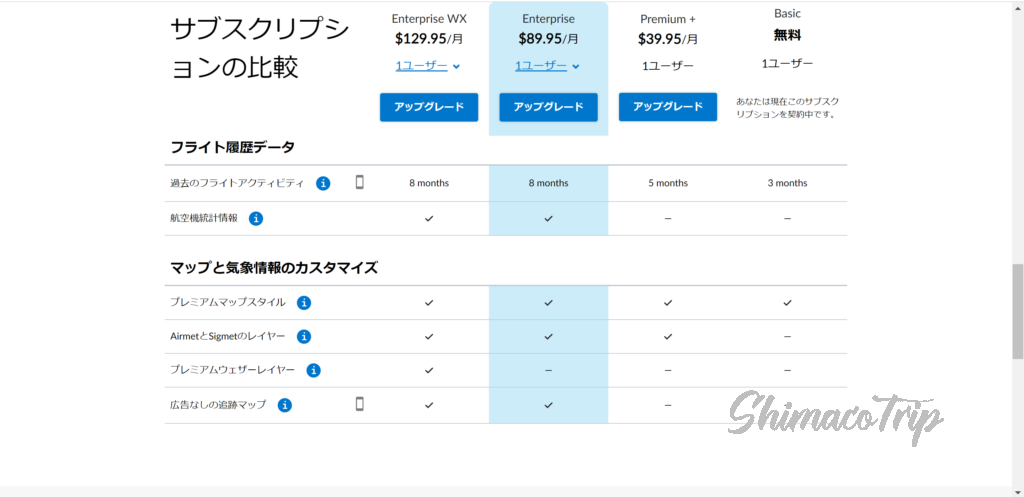Image resolution: width=1024 pixels, height=497 pixels.
Task: Select the highlighted Enterprise plan heading
Action: [548, 18]
